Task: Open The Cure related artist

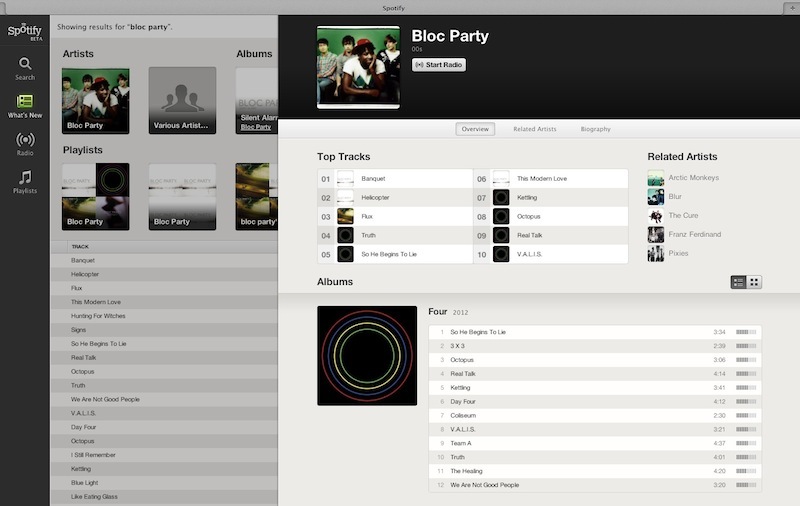Action: tap(683, 215)
